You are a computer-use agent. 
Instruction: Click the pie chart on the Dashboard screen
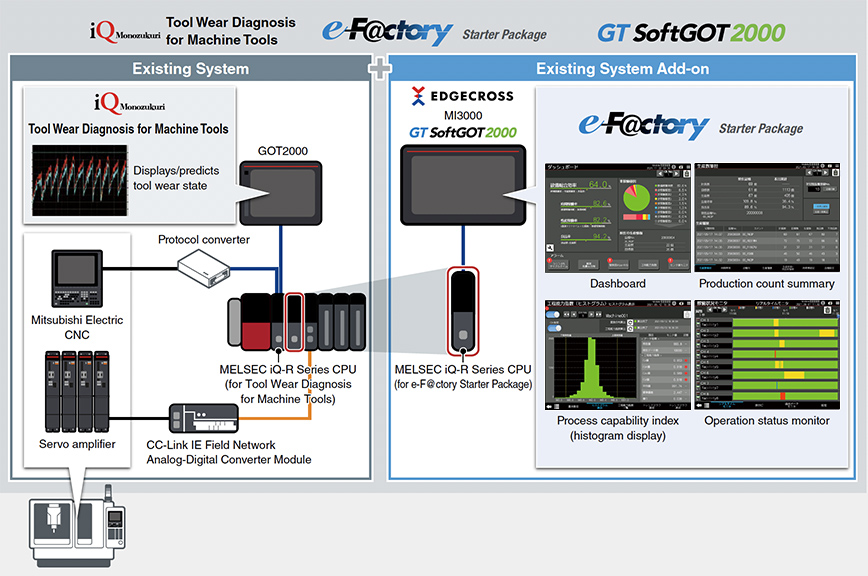pos(637,195)
